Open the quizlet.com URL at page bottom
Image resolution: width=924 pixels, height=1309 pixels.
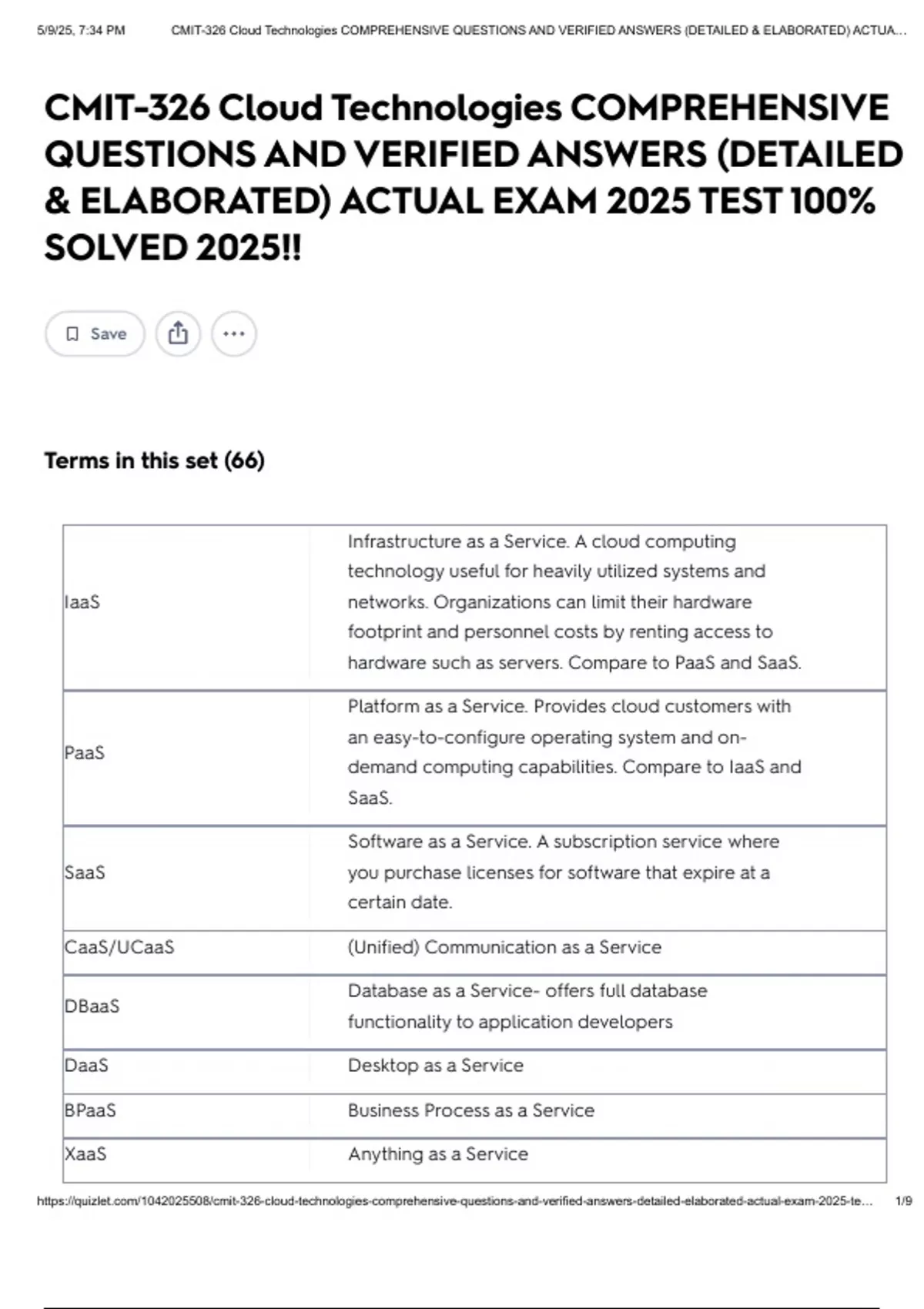click(453, 1200)
